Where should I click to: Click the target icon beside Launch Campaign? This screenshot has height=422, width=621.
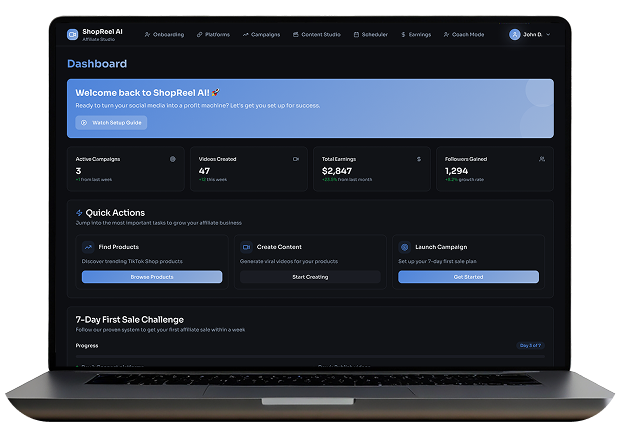point(404,247)
